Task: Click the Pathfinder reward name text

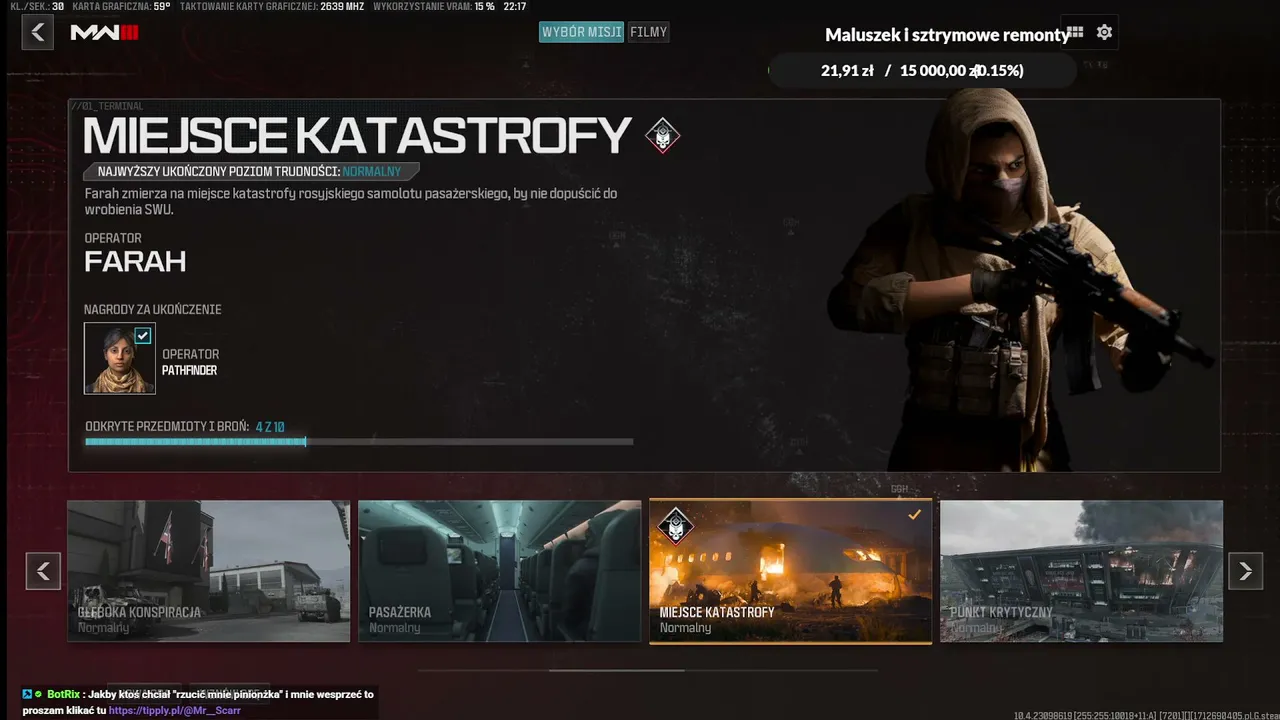Action: [x=190, y=370]
